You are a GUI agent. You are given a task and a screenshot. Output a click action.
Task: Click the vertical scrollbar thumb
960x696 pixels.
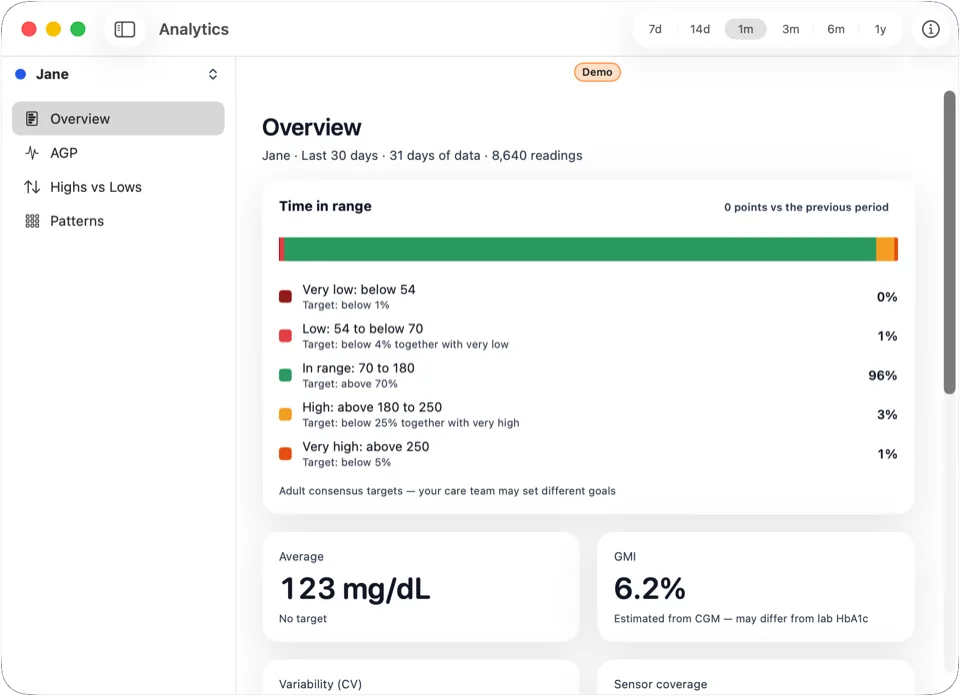pos(949,242)
